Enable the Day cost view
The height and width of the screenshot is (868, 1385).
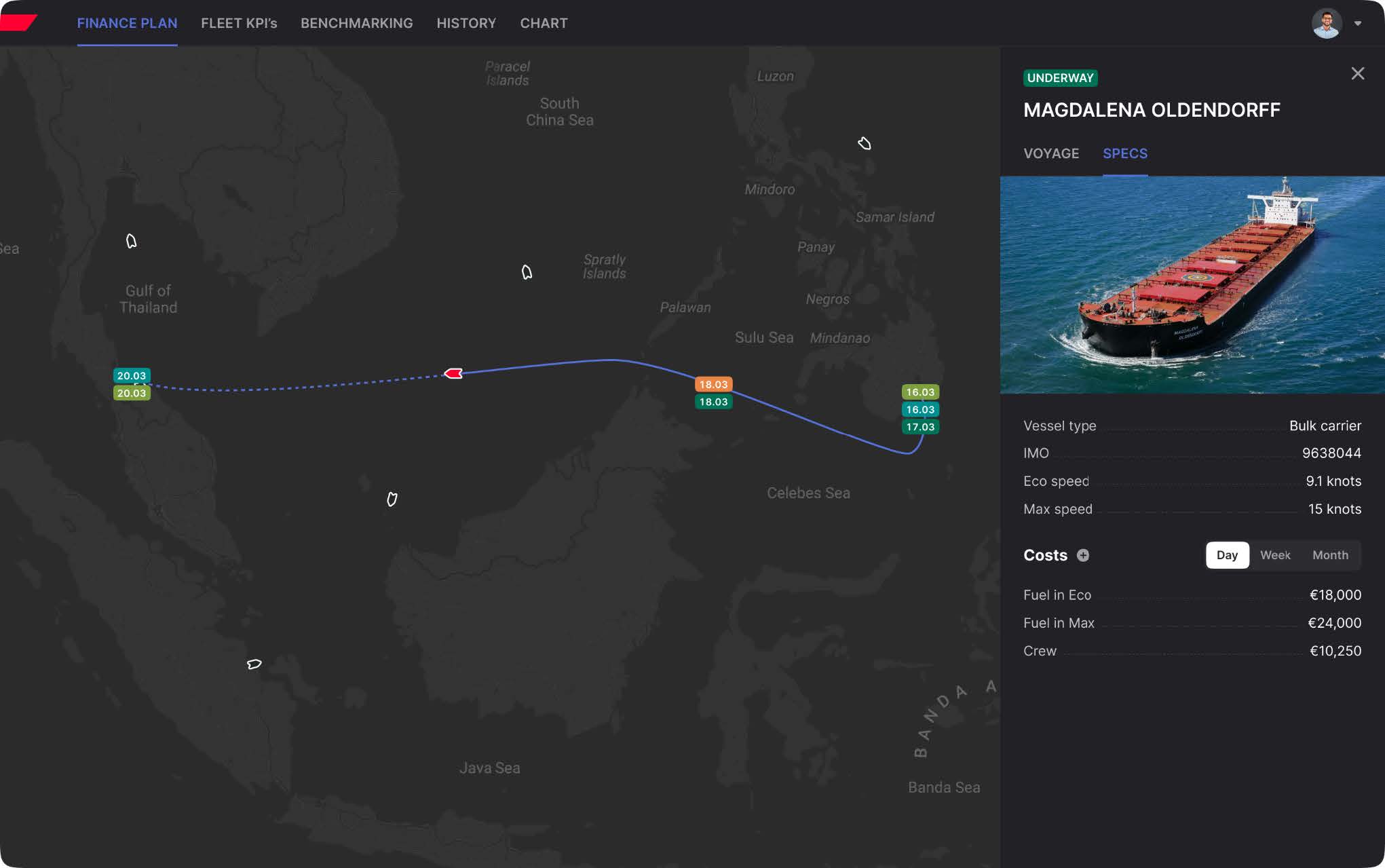point(1227,555)
